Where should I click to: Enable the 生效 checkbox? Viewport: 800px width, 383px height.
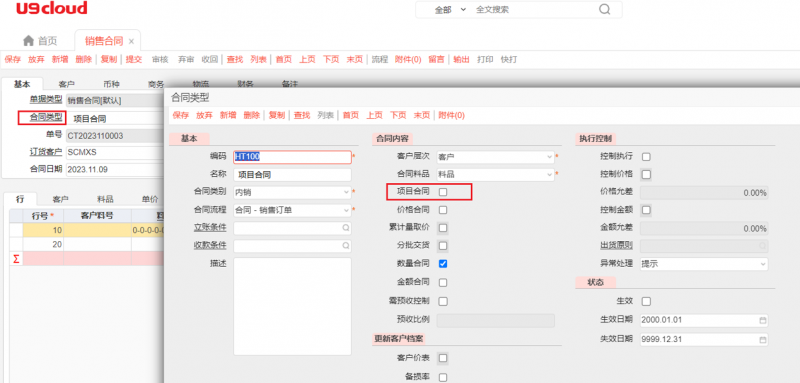tap(646, 301)
